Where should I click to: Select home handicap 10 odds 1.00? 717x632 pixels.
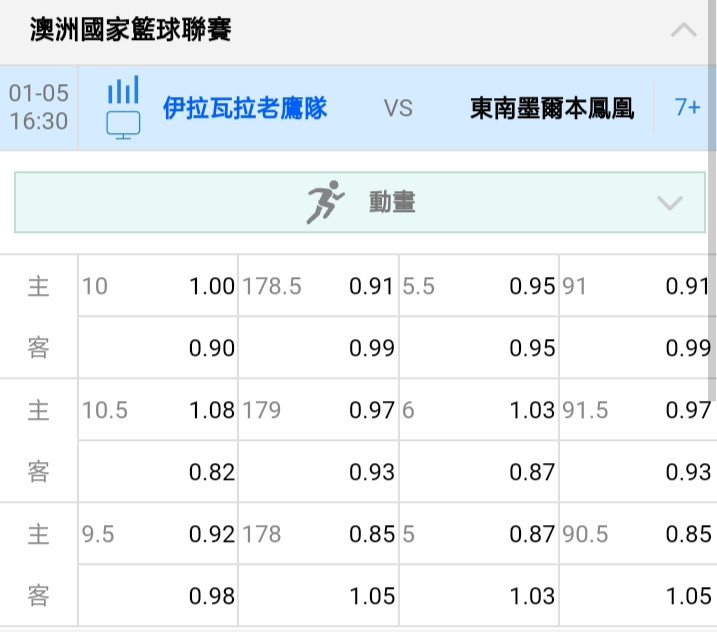pos(158,286)
